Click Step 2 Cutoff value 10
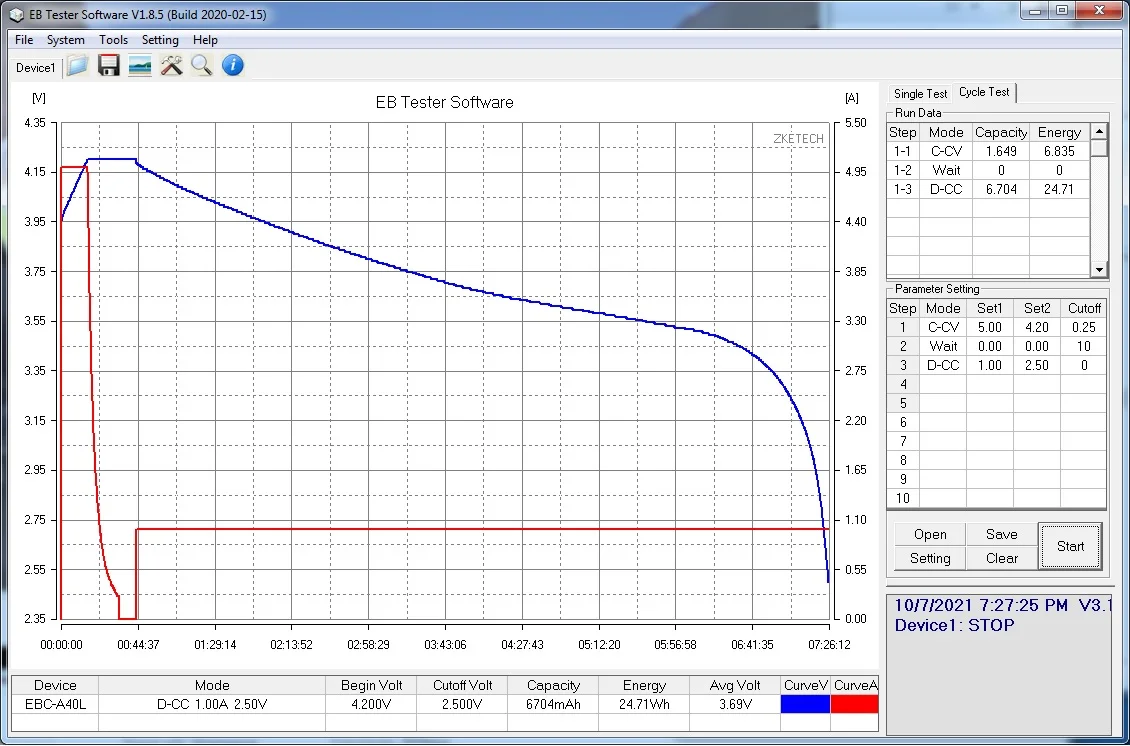The image size is (1130, 746). click(x=1083, y=346)
